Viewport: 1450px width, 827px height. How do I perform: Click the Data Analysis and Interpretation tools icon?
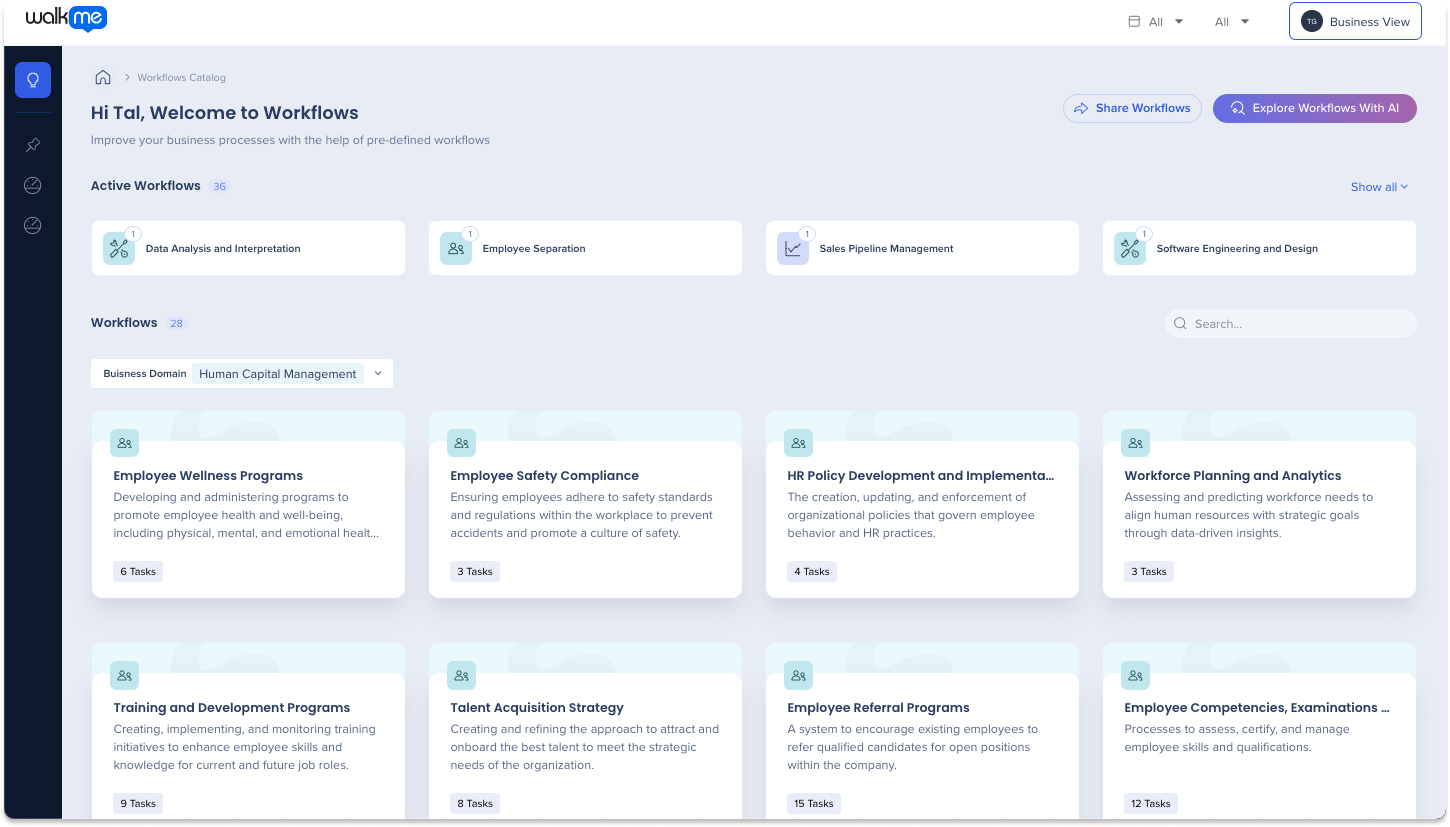[x=119, y=248]
